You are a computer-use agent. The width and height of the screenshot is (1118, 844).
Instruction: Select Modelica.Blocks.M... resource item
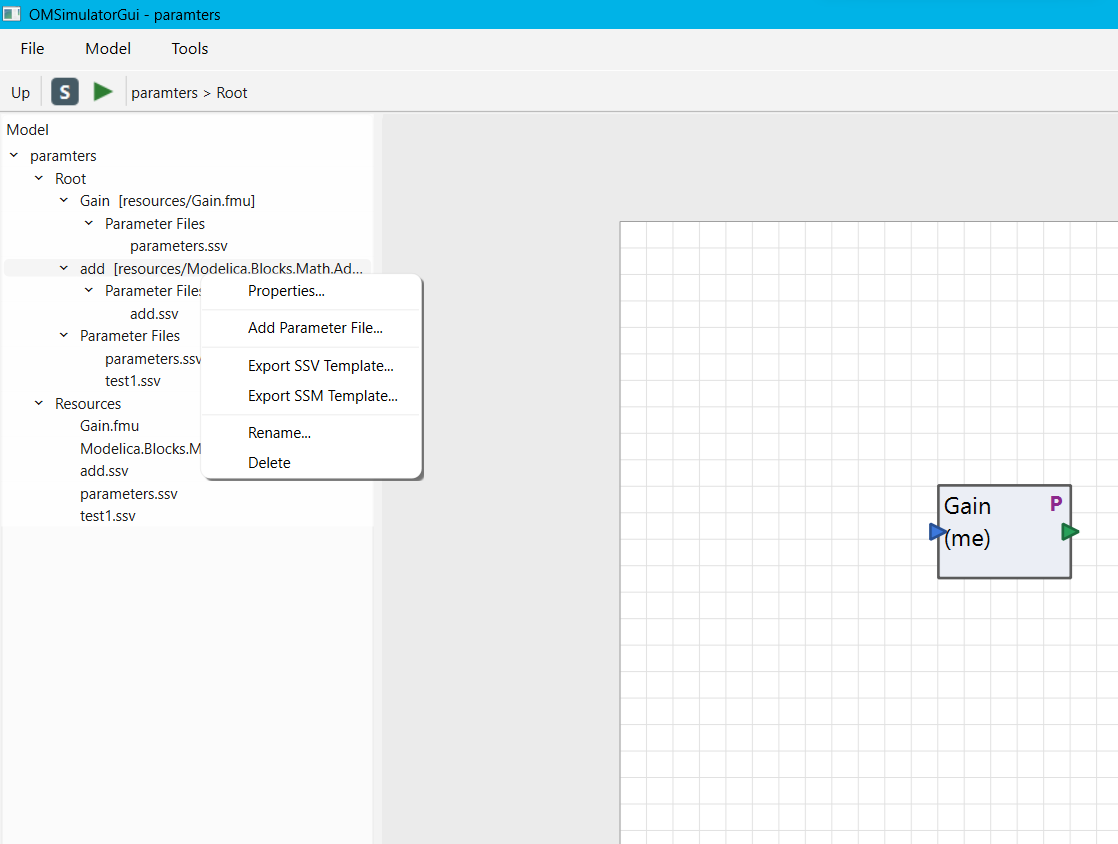(x=140, y=448)
